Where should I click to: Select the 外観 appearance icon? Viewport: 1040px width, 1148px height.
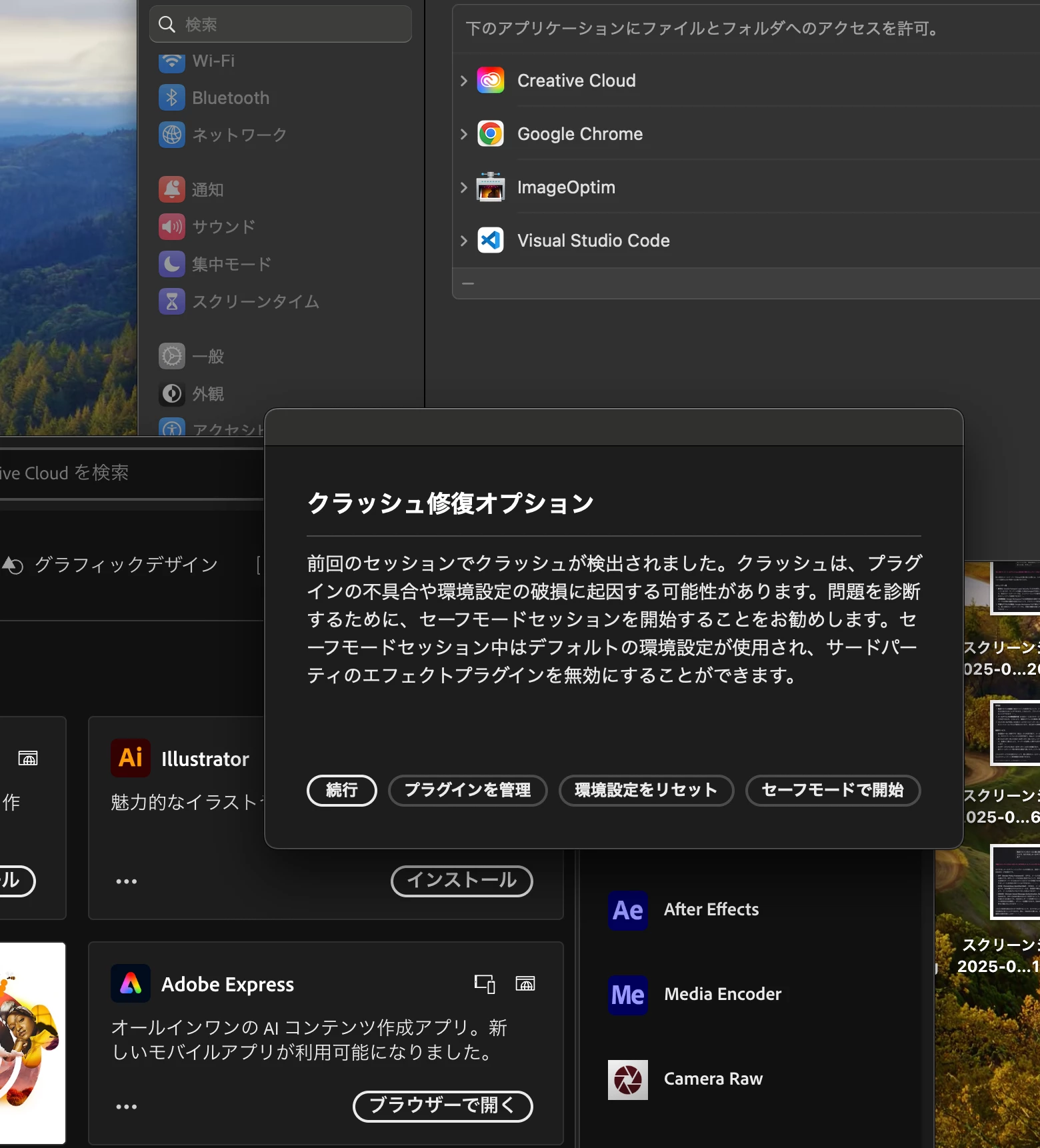point(172,394)
